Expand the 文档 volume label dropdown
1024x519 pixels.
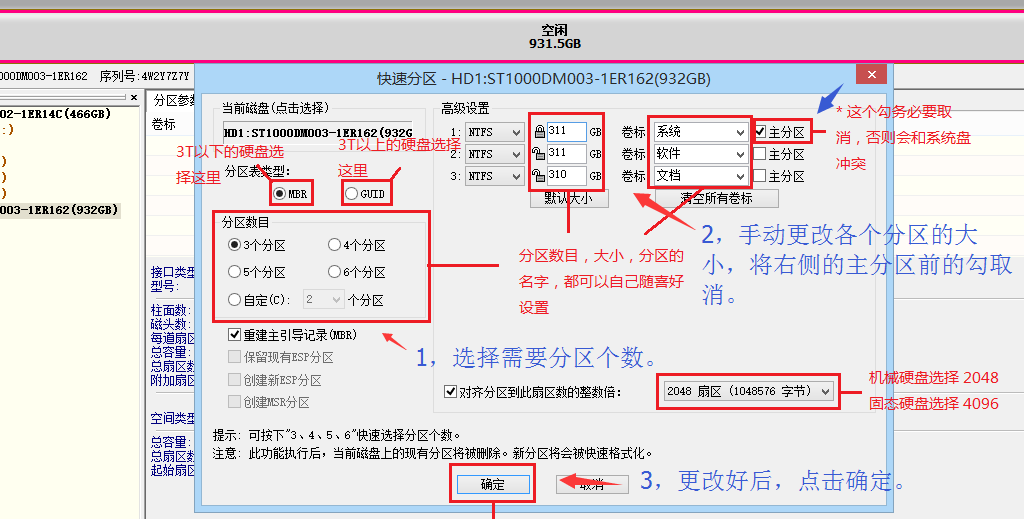tap(739, 176)
